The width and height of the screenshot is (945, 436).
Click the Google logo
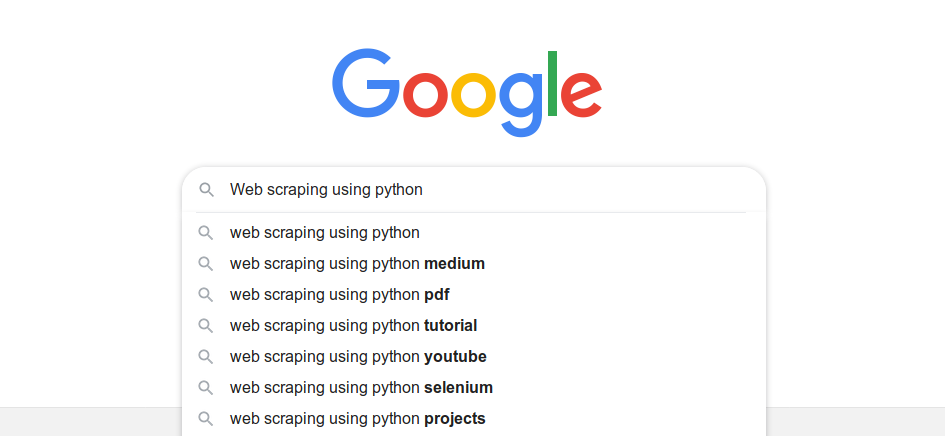click(x=467, y=92)
